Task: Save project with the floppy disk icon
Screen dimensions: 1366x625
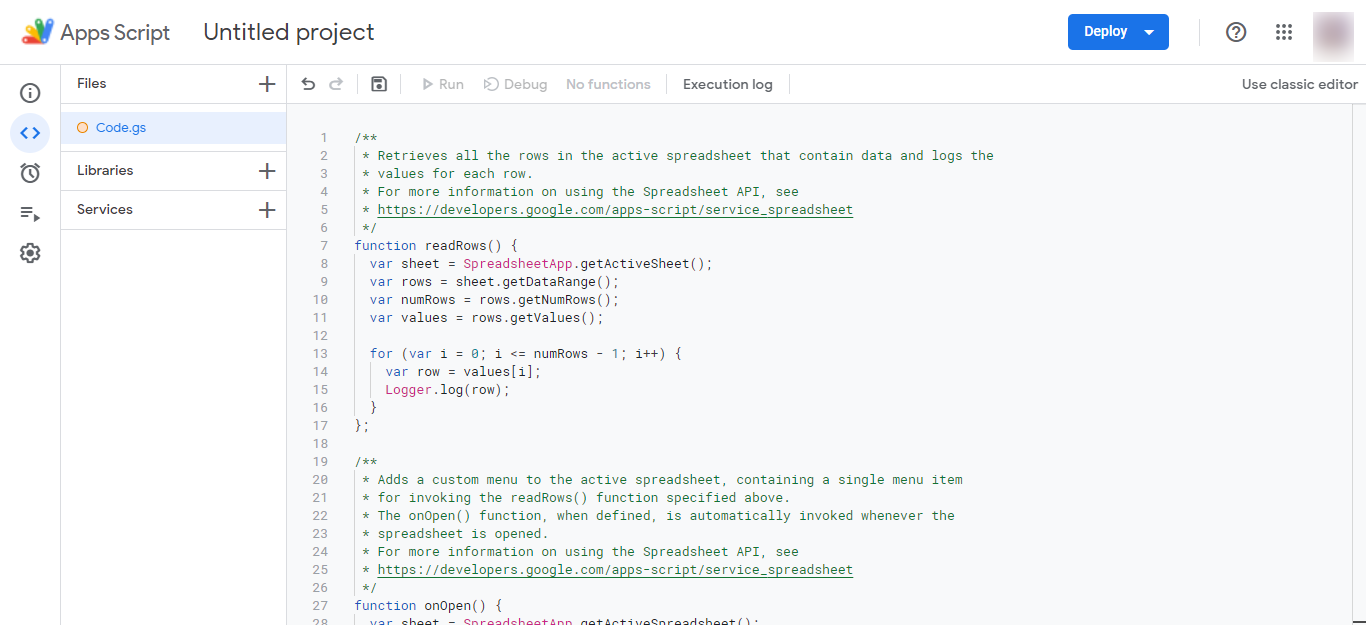Action: (x=379, y=84)
